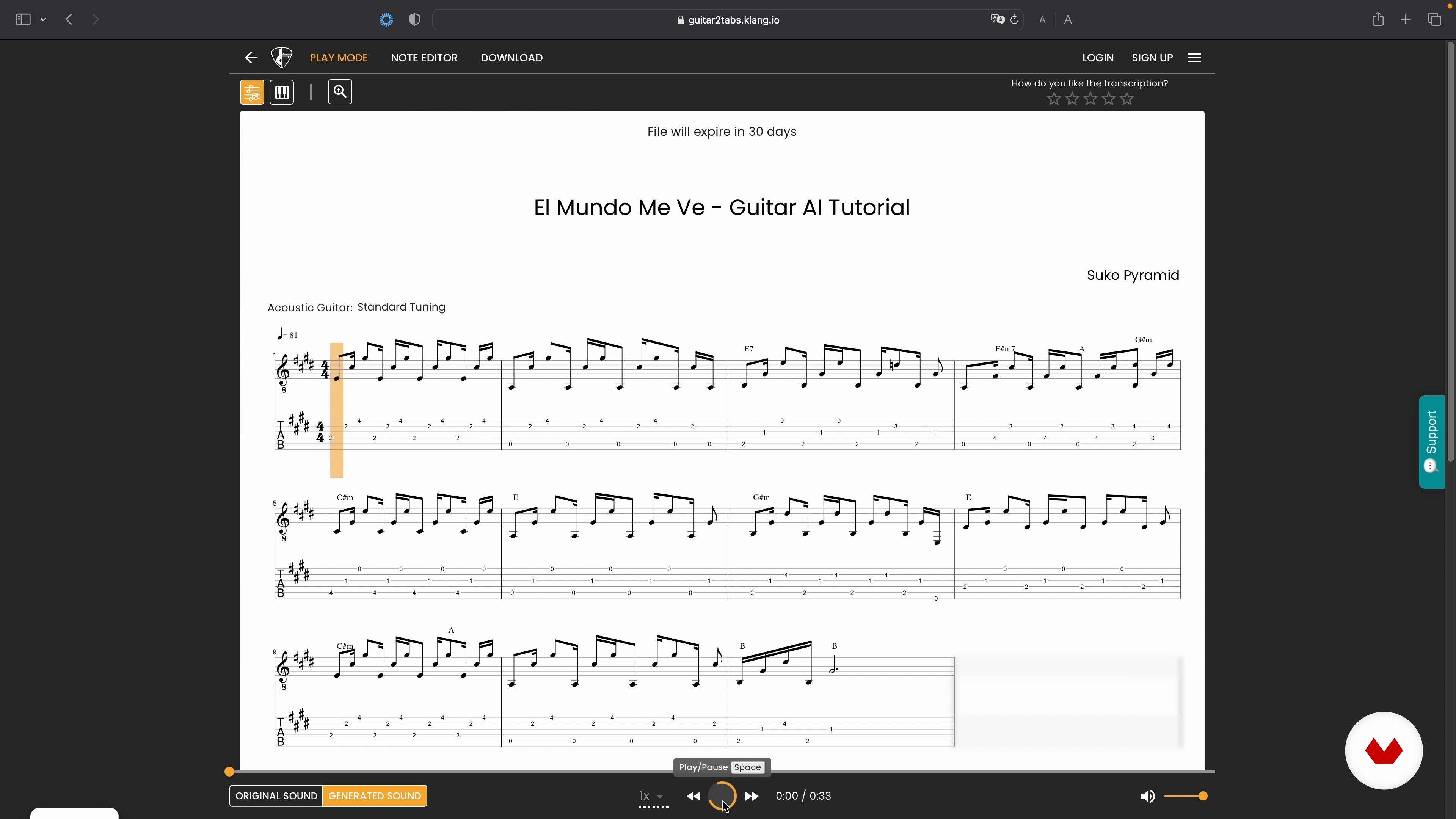Toggle the sheet music notation view
The width and height of the screenshot is (1456, 819).
click(252, 92)
